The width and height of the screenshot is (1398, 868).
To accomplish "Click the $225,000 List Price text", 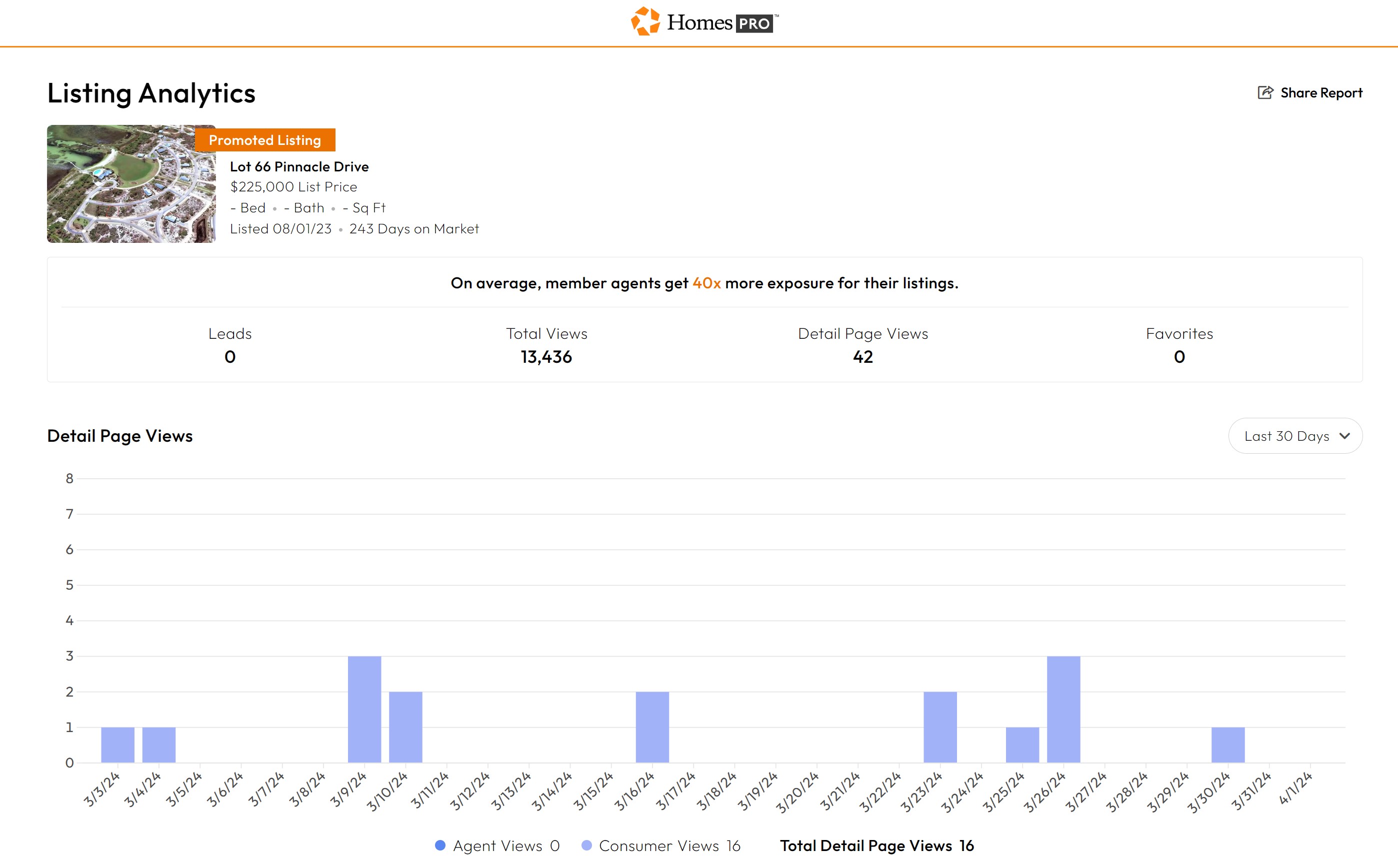I will coord(293,186).
